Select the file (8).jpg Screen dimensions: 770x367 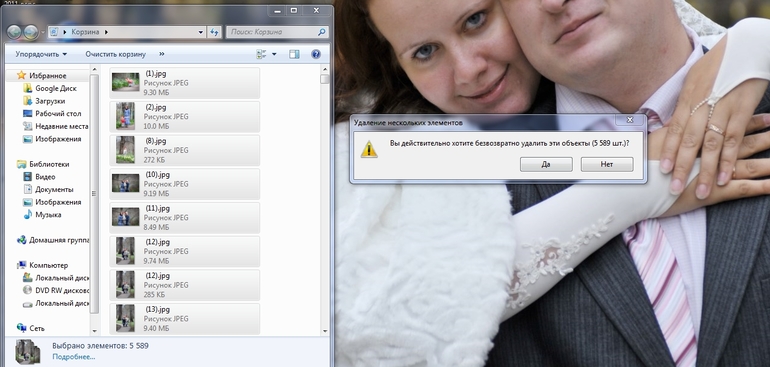coord(184,150)
